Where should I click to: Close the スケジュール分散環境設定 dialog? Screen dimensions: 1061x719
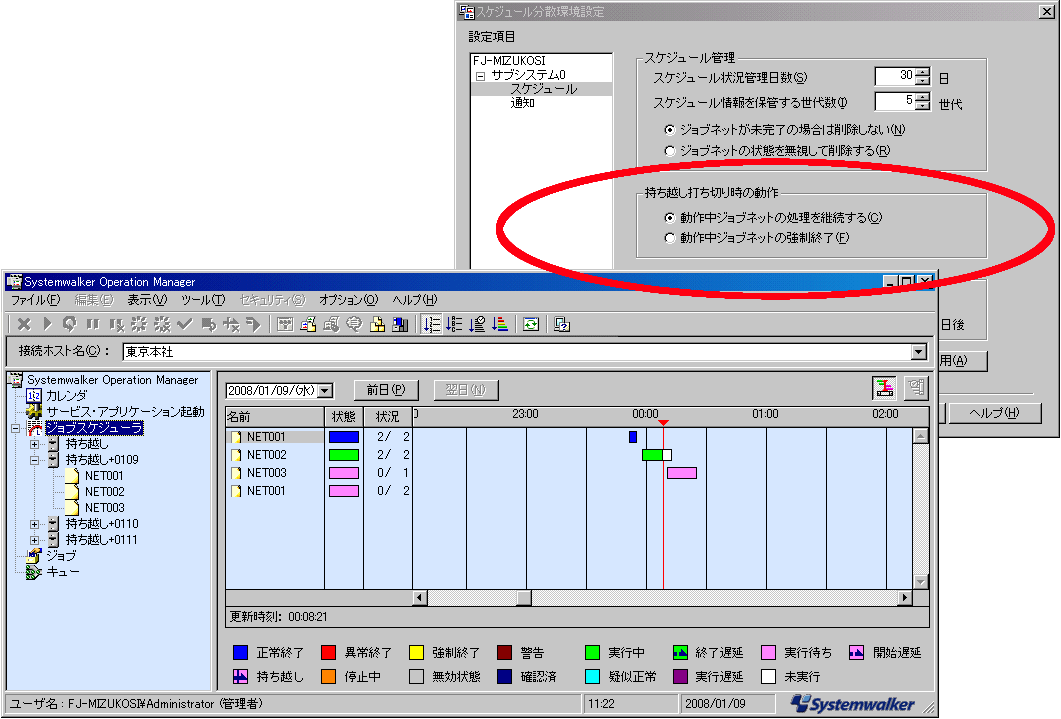1046,11
